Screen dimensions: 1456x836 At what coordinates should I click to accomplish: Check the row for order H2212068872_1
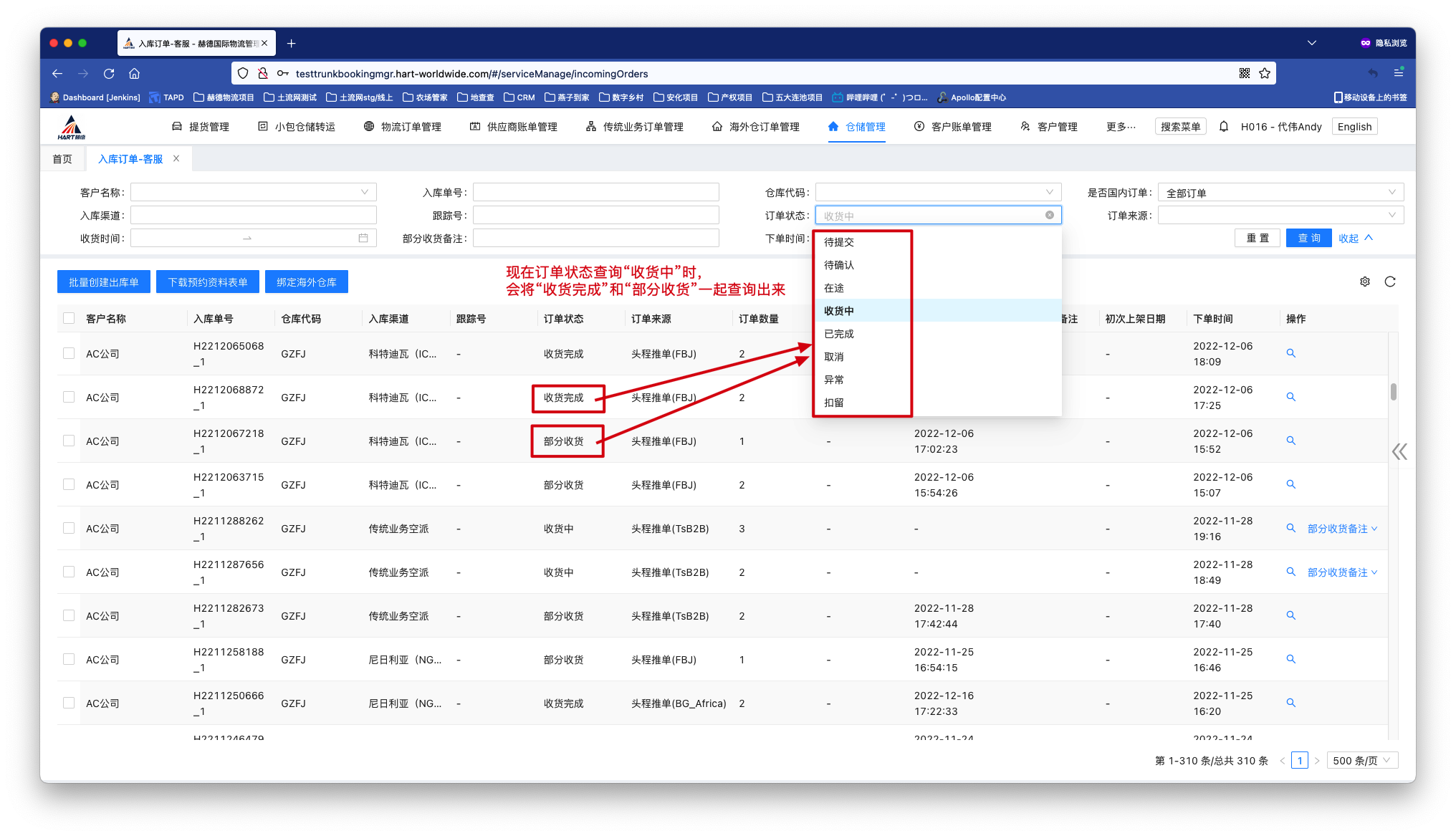pos(69,397)
